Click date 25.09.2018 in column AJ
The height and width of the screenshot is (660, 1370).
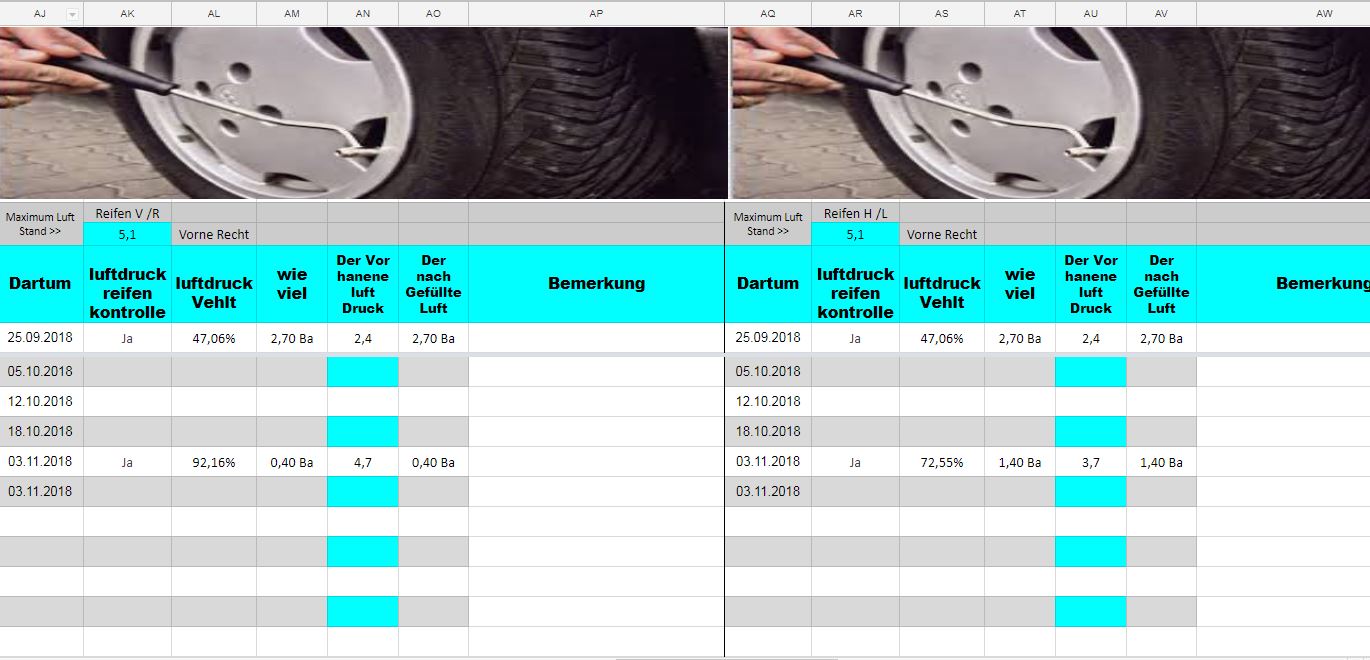[41, 338]
